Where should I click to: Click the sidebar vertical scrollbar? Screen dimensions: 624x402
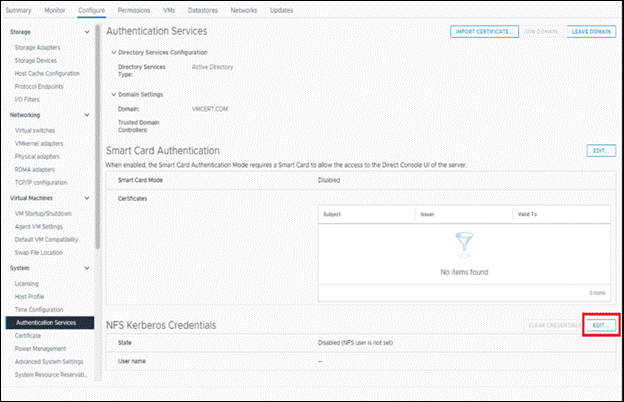(x=98, y=137)
